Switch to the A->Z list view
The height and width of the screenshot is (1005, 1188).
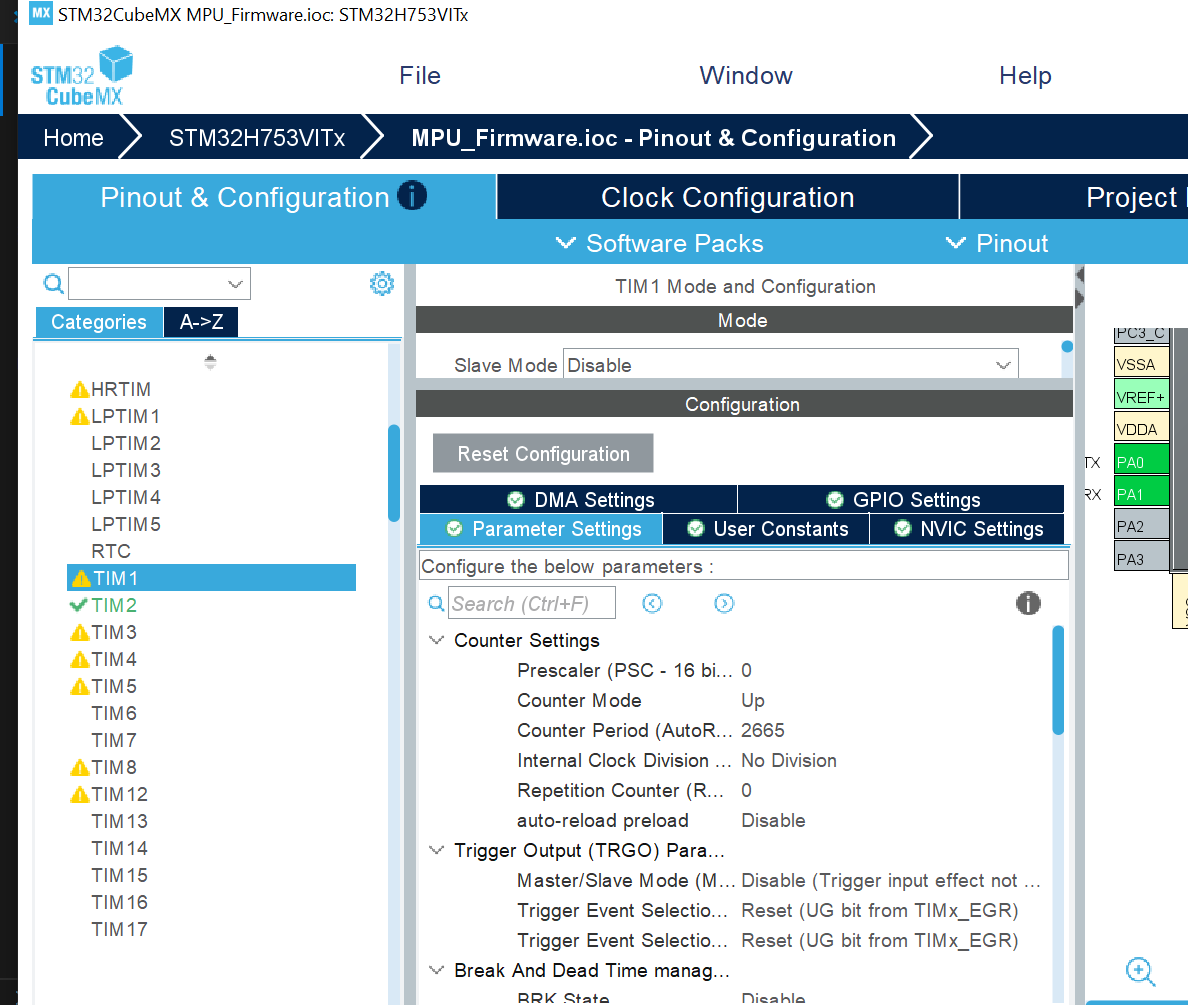click(201, 322)
